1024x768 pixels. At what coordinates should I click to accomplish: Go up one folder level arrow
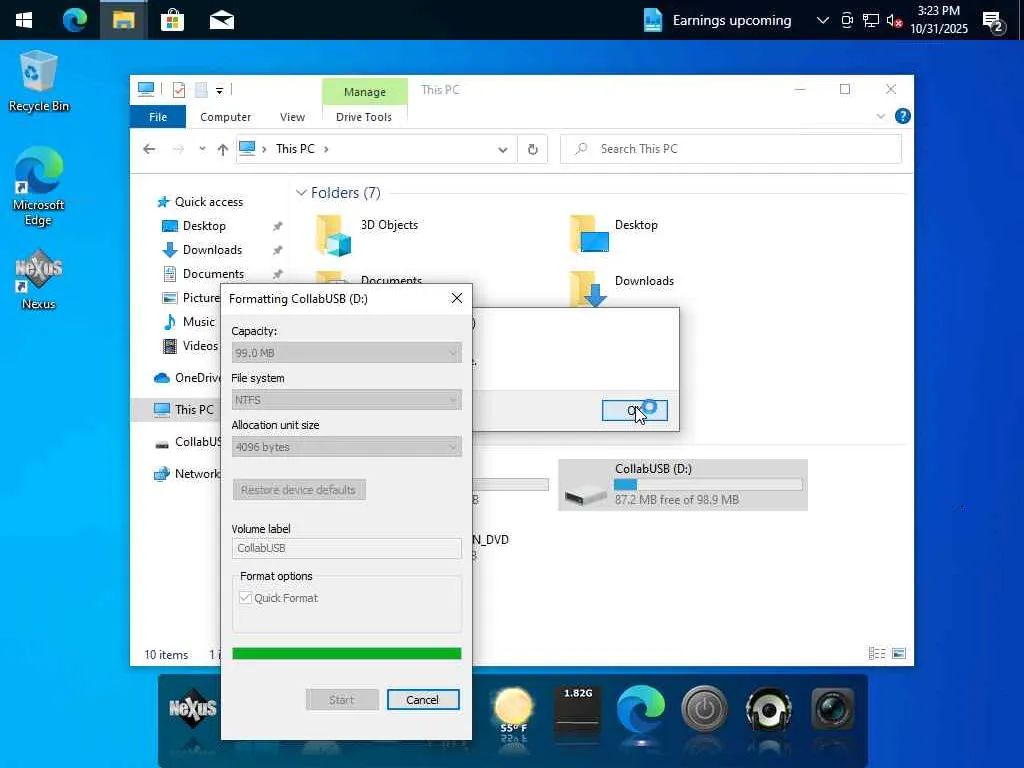pos(223,150)
